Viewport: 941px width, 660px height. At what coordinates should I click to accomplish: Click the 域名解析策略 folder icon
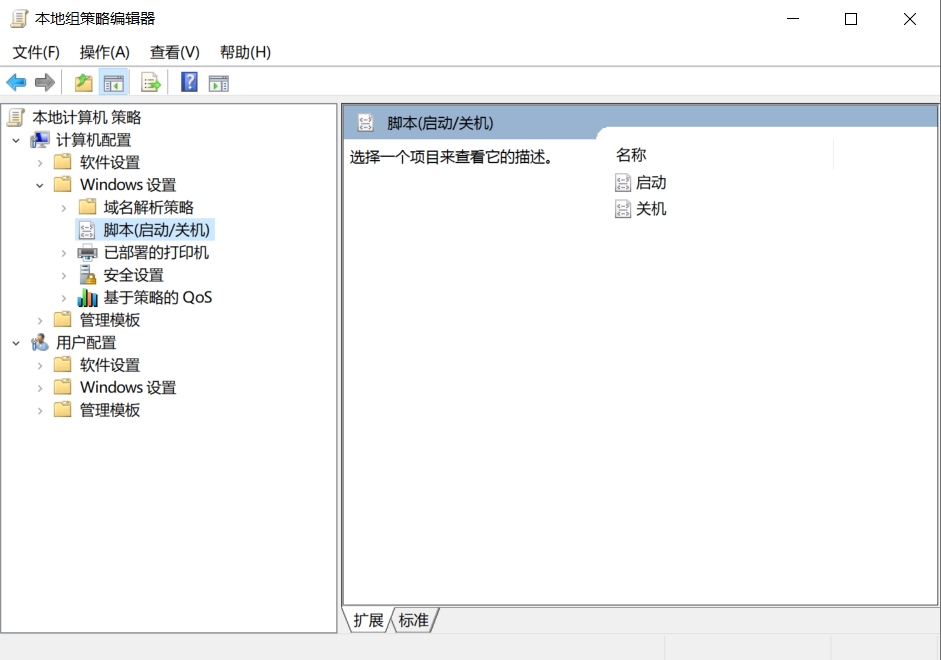[x=88, y=207]
